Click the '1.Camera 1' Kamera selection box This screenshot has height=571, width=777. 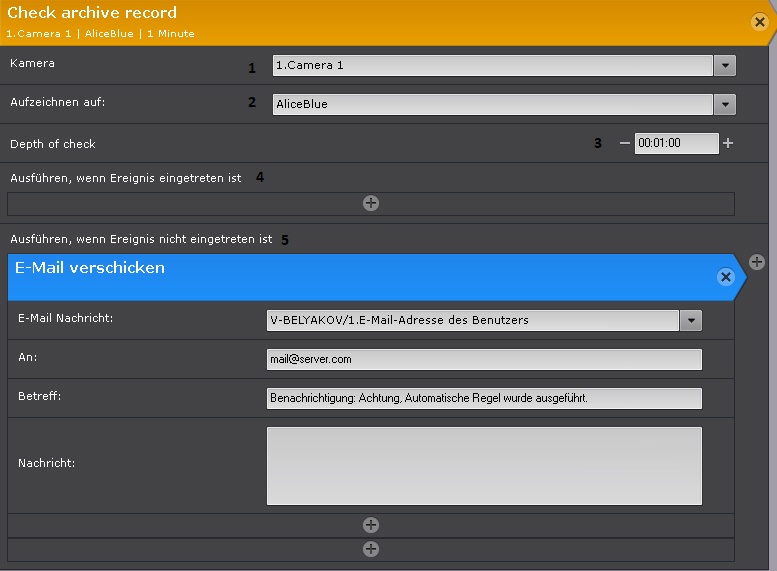(x=492, y=66)
